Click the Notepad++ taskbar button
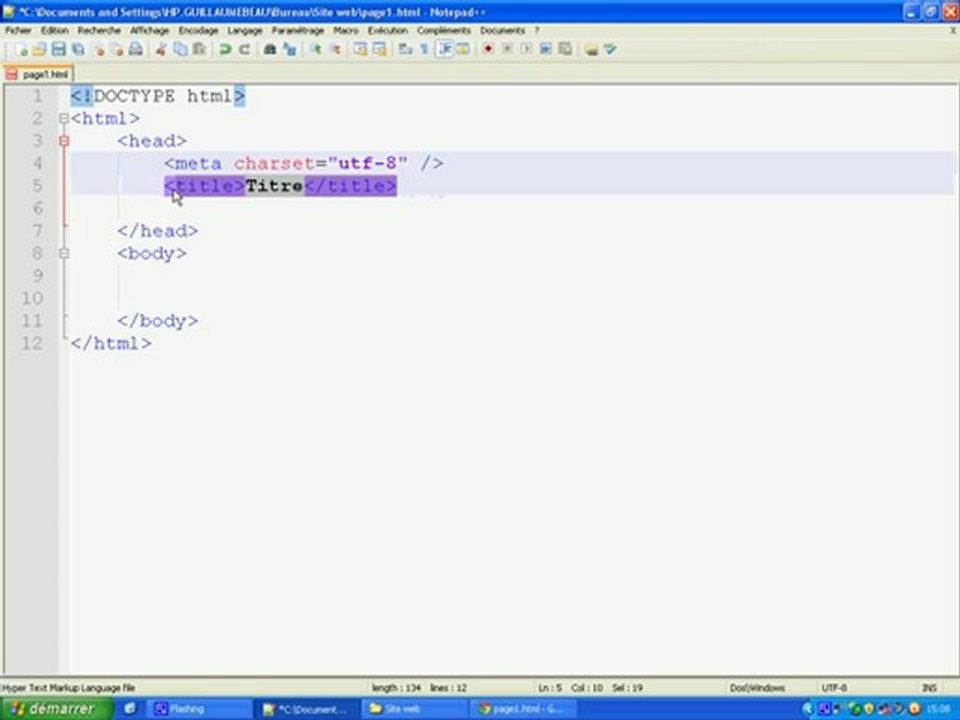The width and height of the screenshot is (960, 720). (307, 709)
